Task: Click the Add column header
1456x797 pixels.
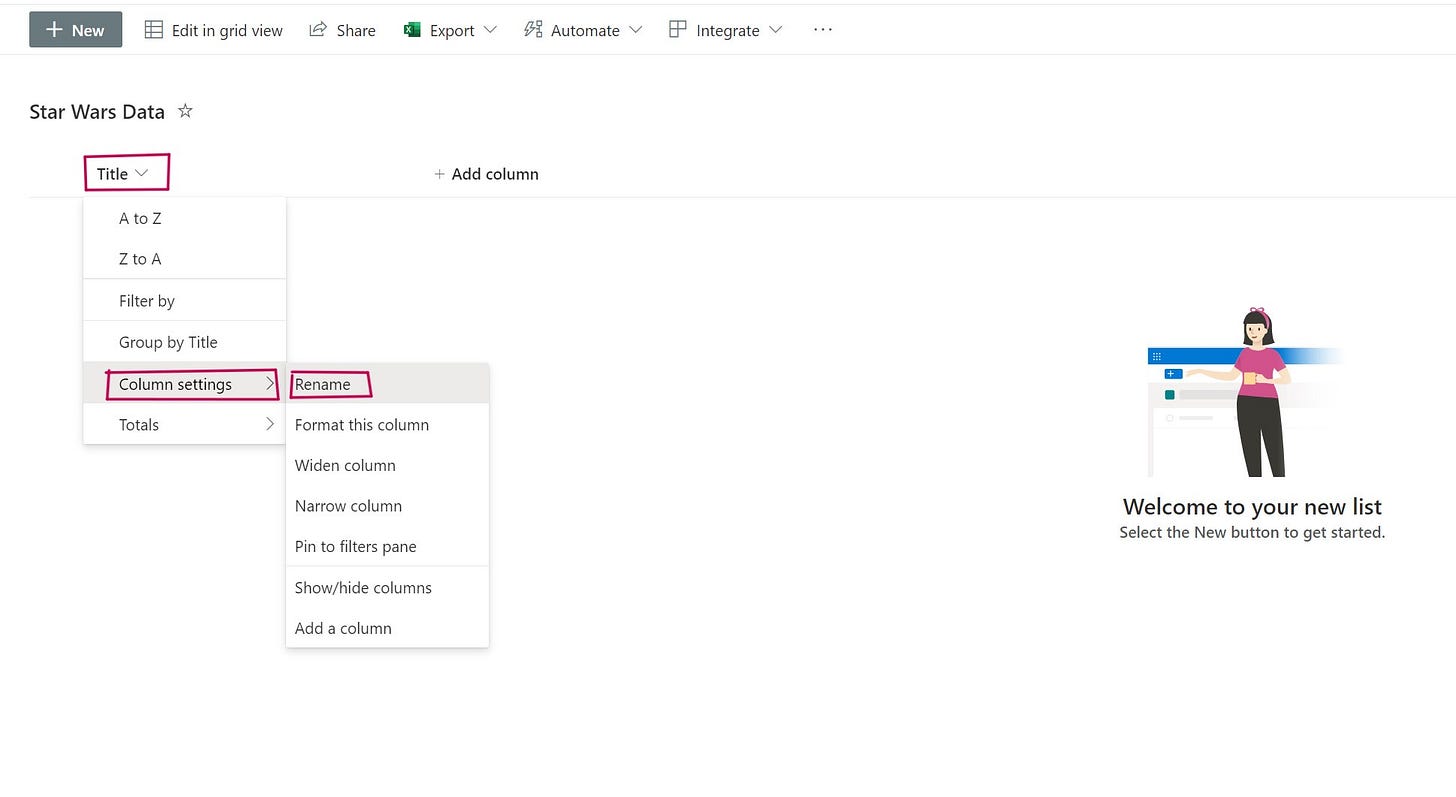Action: pyautogui.click(x=486, y=174)
